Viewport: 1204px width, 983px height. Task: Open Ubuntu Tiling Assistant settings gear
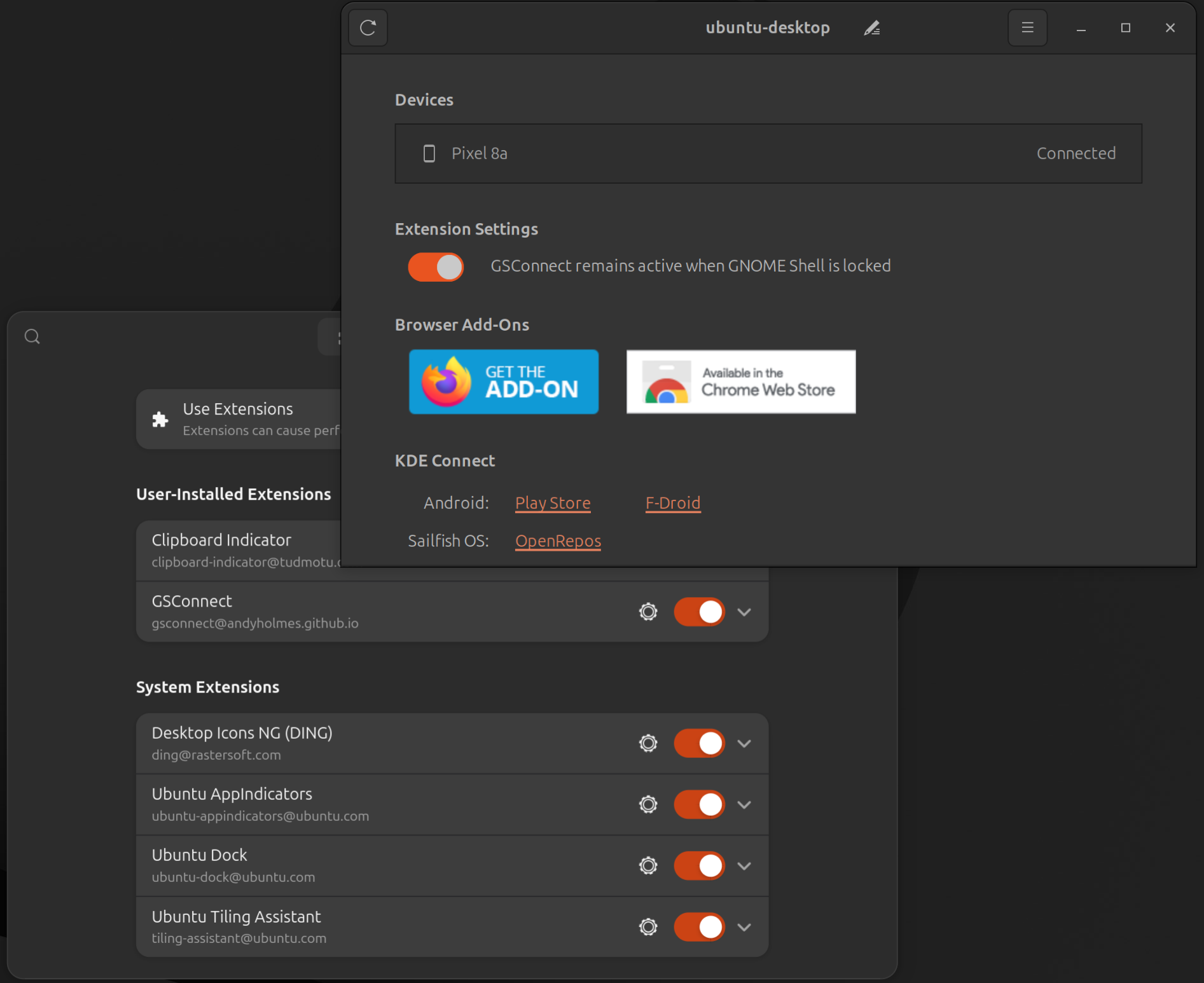(x=648, y=927)
